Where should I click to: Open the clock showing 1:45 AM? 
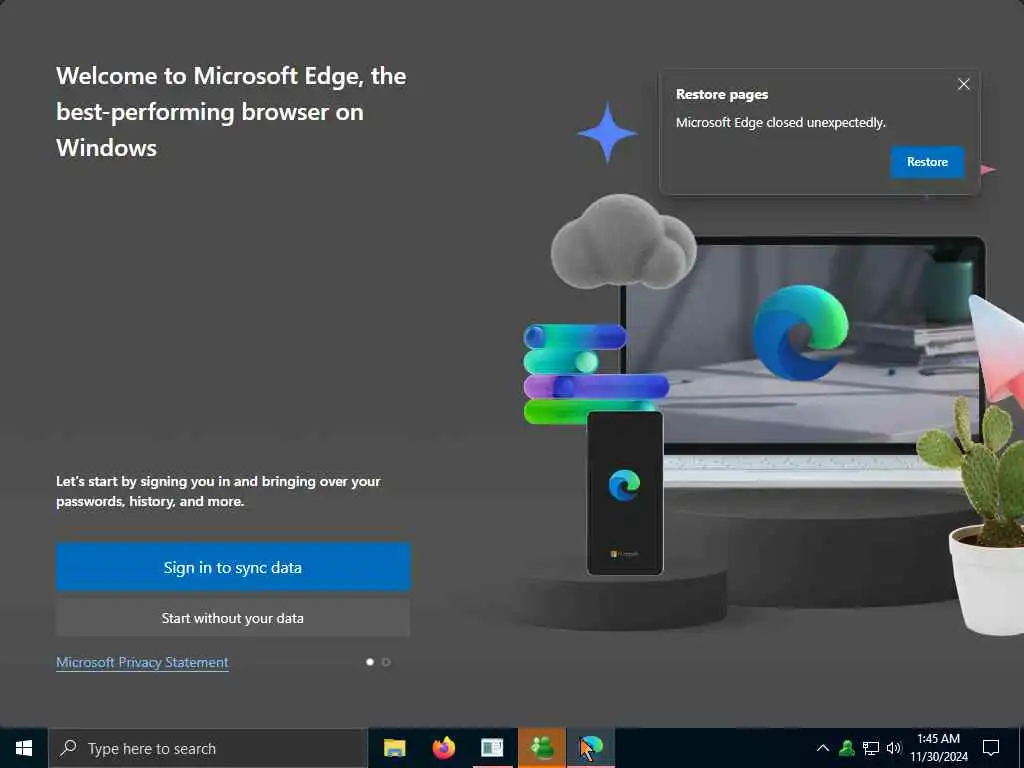click(938, 748)
